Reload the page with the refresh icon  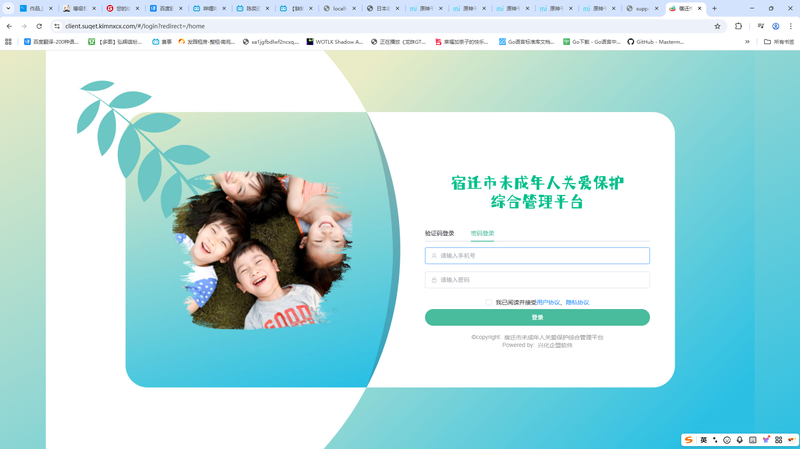click(39, 26)
